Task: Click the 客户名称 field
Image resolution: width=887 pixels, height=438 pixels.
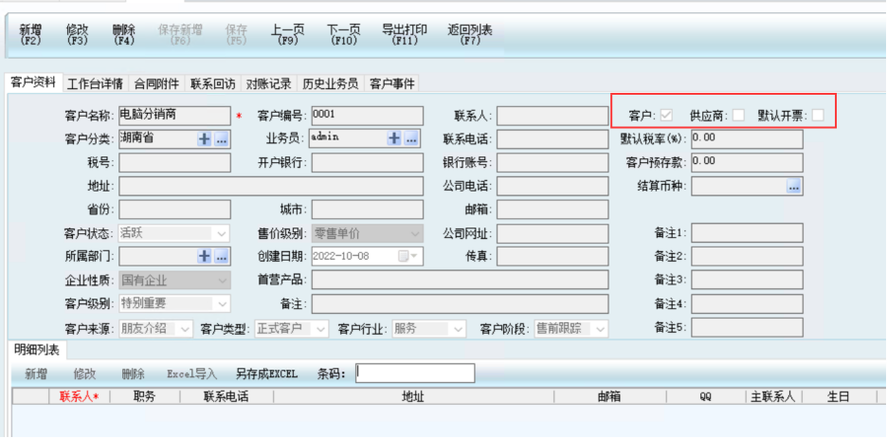Action: point(175,115)
